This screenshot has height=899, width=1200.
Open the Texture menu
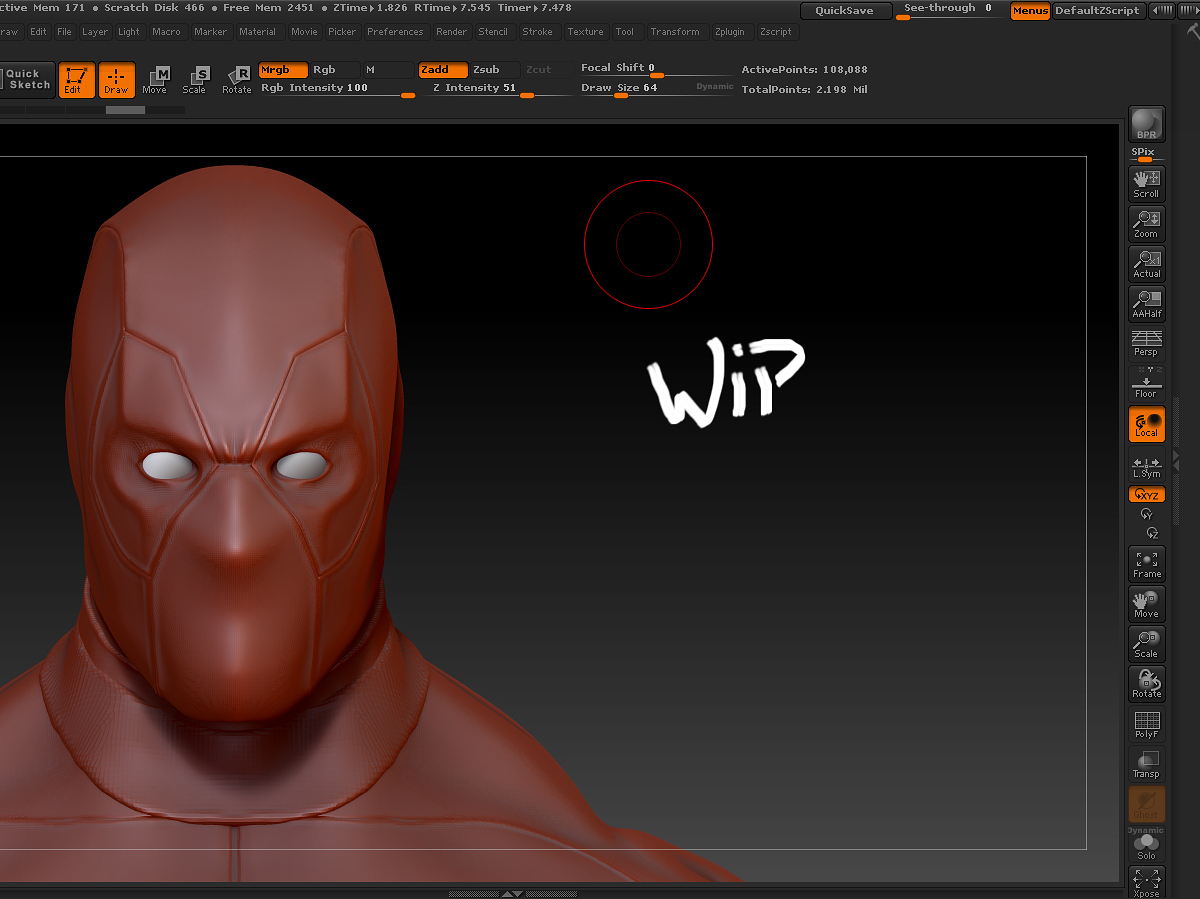click(x=585, y=32)
